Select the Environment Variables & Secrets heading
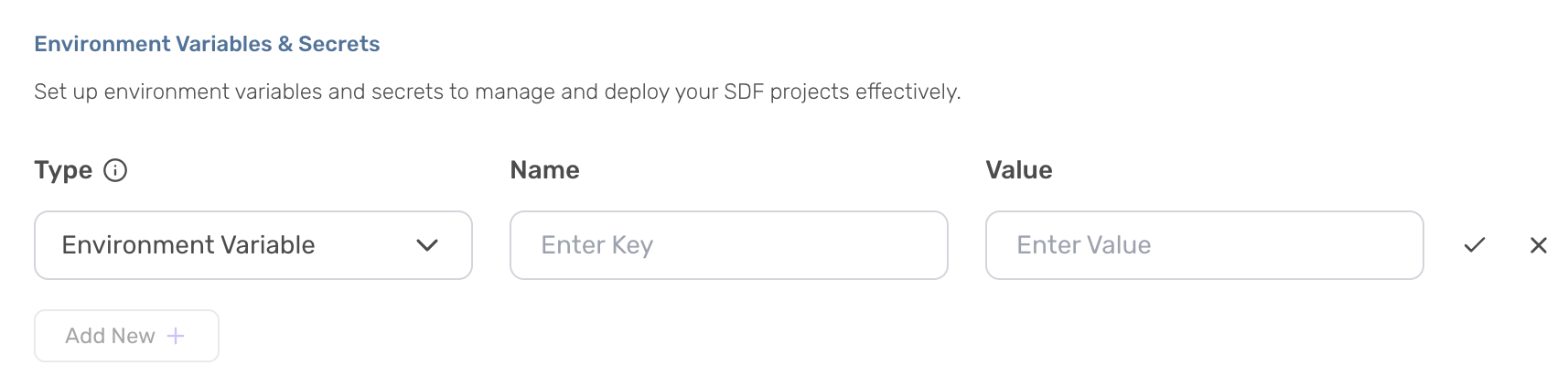The image size is (1568, 388). coord(207,44)
